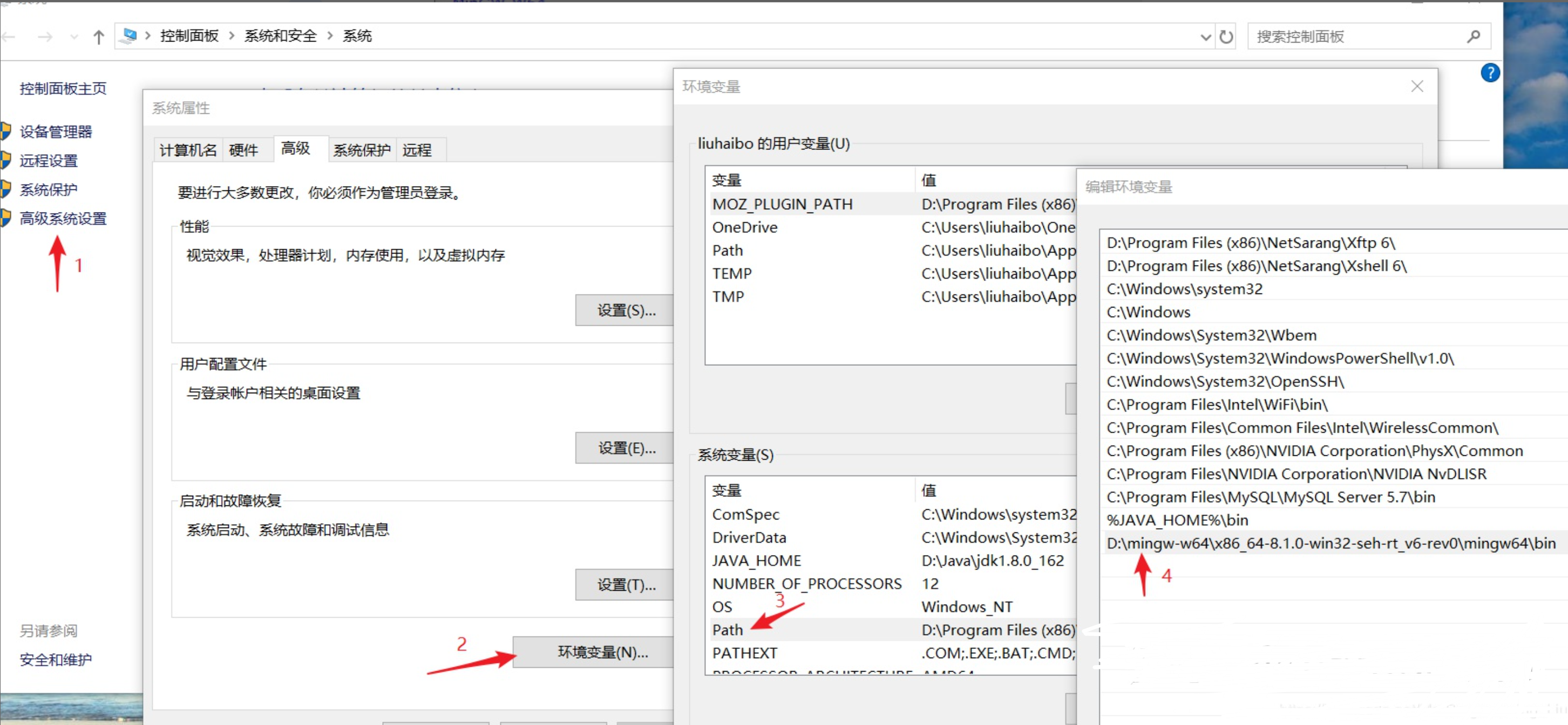Click the search magnifier icon

pyautogui.click(x=1473, y=37)
